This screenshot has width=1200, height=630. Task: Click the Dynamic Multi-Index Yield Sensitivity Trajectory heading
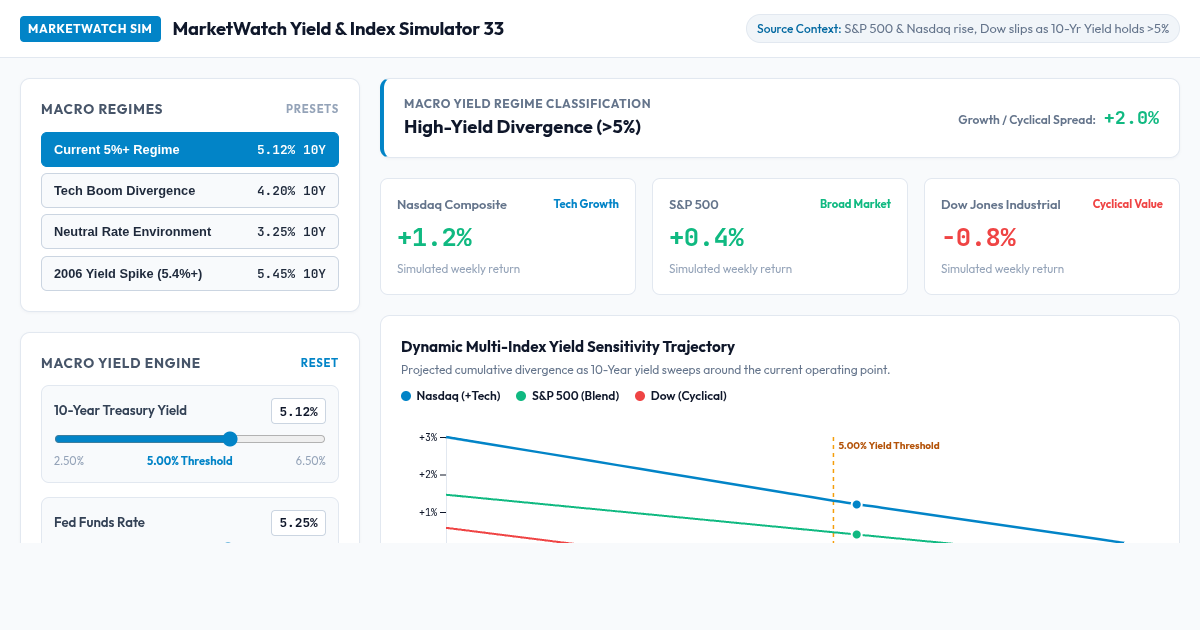pos(568,347)
